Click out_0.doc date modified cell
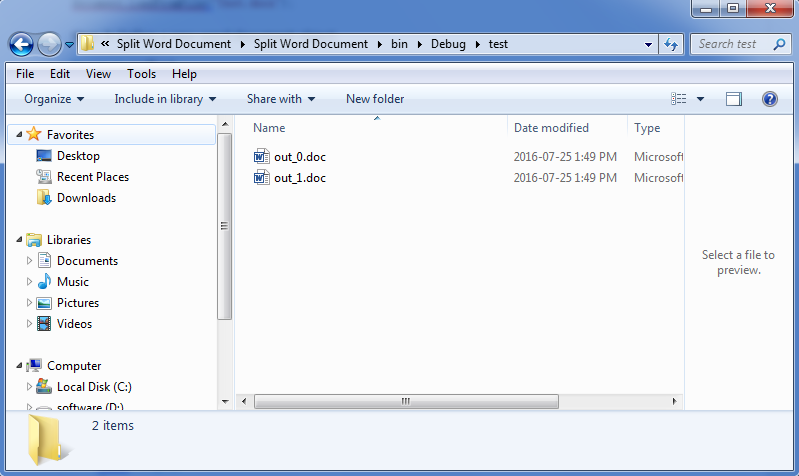Image resolution: width=799 pixels, height=476 pixels. coord(565,156)
